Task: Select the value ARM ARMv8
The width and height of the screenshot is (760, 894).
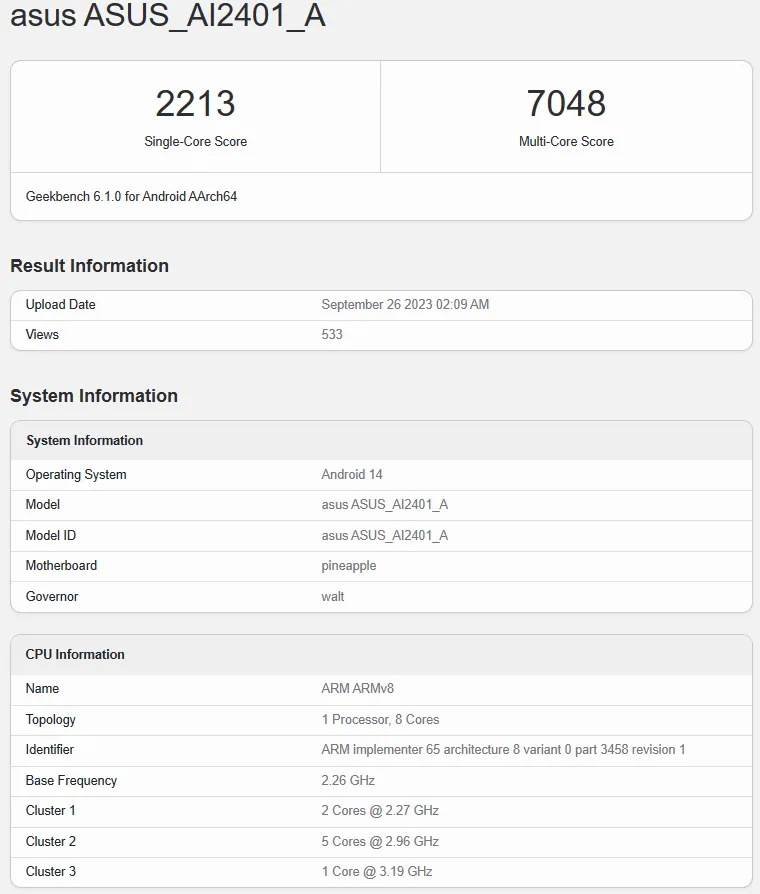Action: click(x=357, y=688)
